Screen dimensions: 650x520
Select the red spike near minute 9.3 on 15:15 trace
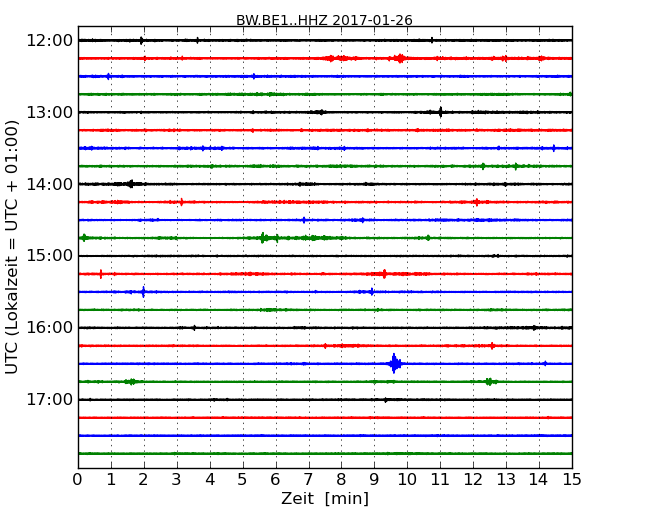(x=384, y=274)
